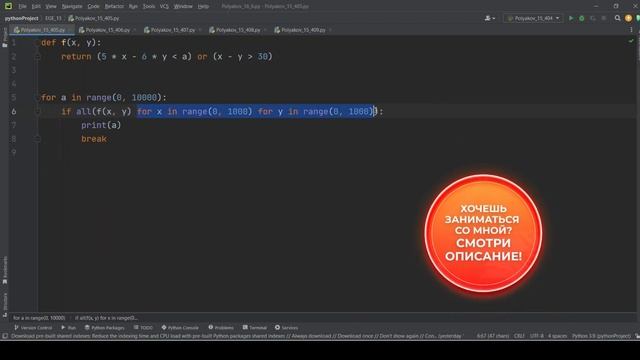This screenshot has width=640, height=360.
Task: Click EGE_15 folder in the breadcrumb bar
Action: pos(53,18)
